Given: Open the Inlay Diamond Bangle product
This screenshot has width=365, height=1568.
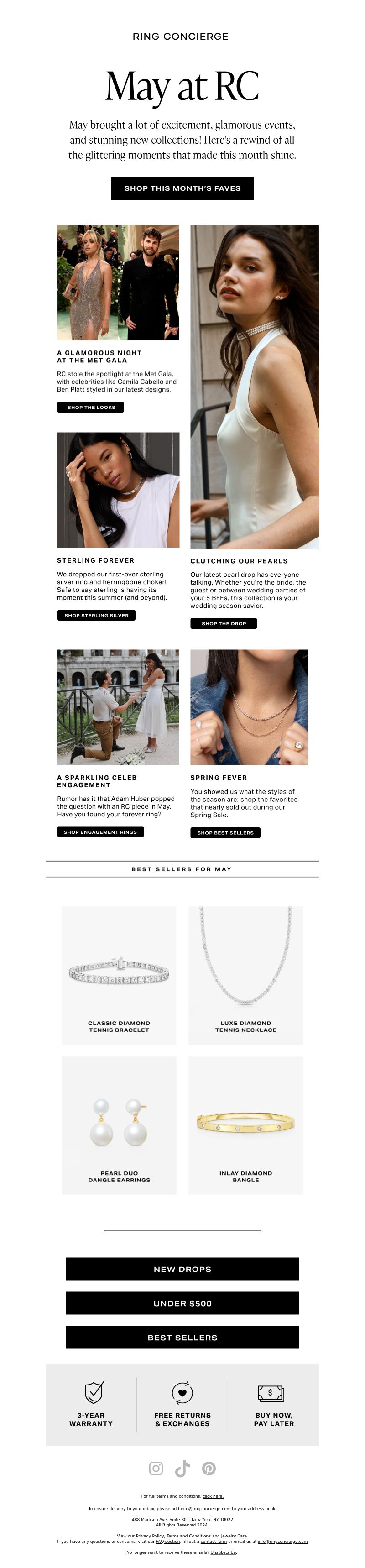Looking at the screenshot, I should 246,1125.
